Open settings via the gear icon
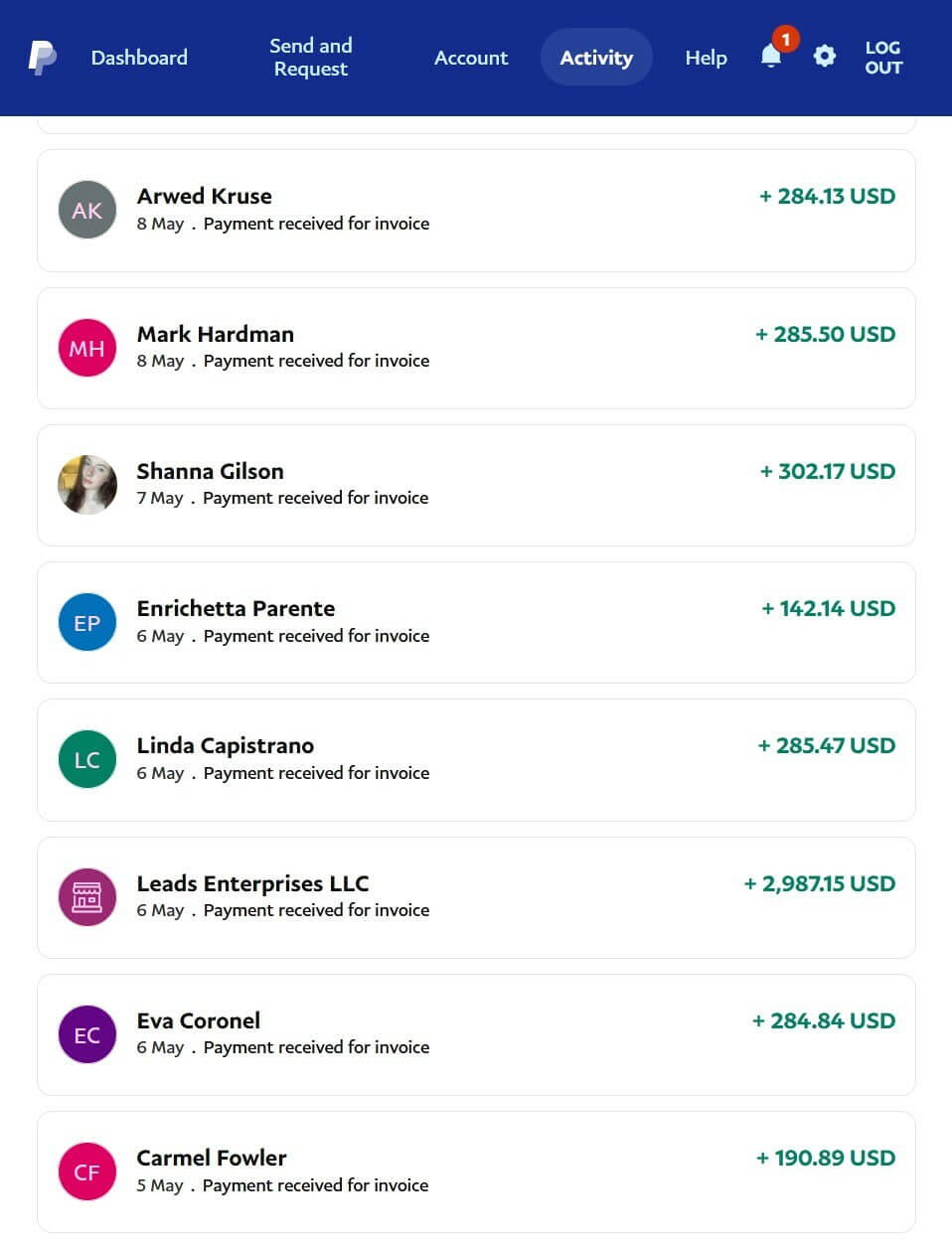Viewport: 952px width, 1248px height. (x=824, y=56)
